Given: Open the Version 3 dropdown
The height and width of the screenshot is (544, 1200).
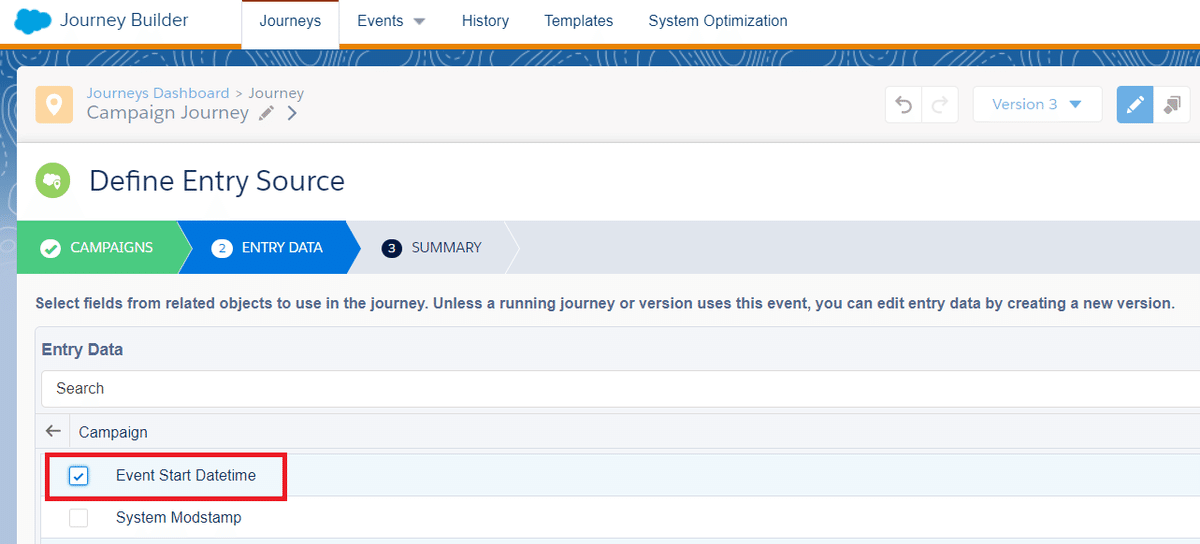Looking at the screenshot, I should pos(1037,104).
